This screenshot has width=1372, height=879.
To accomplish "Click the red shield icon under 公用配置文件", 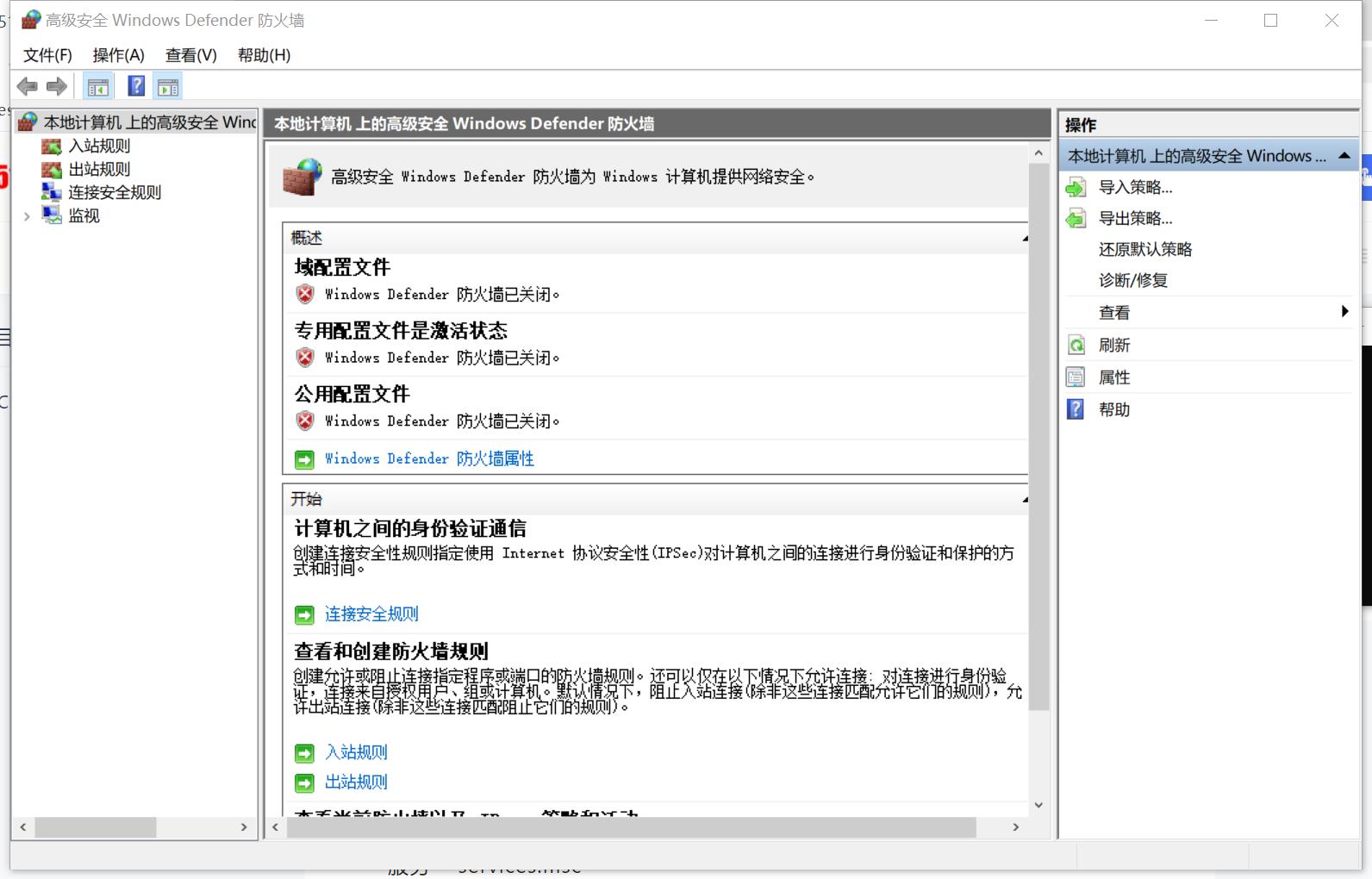I will pos(305,421).
